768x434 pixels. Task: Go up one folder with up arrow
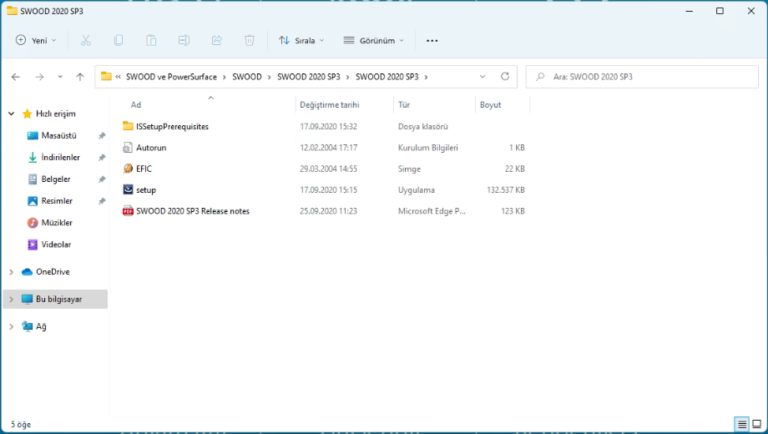click(x=80, y=76)
